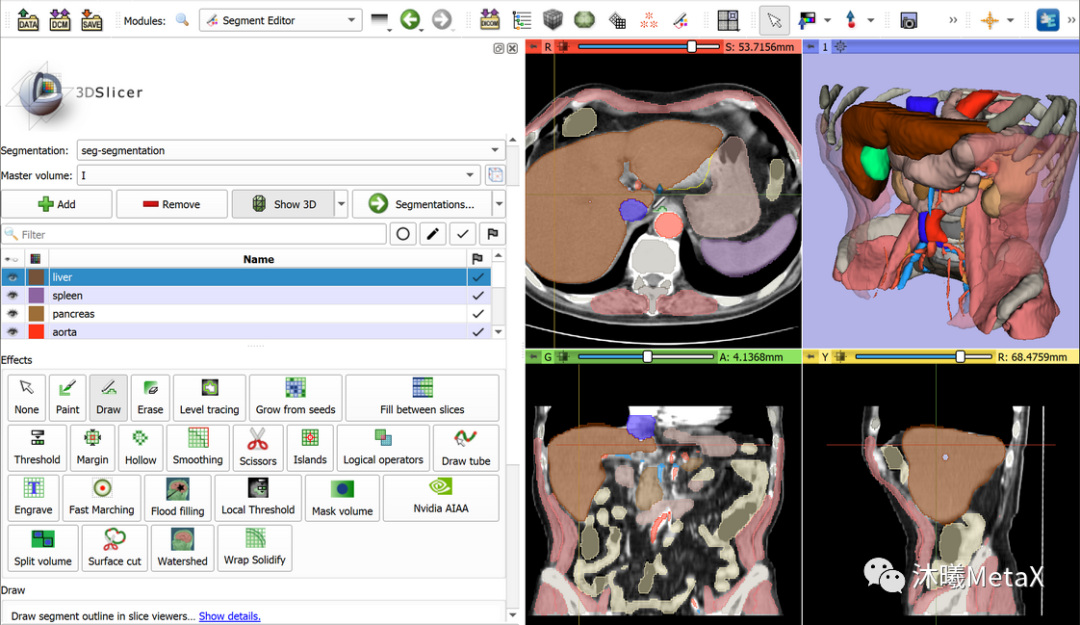Open the Nvidia AIAA effect

point(440,497)
